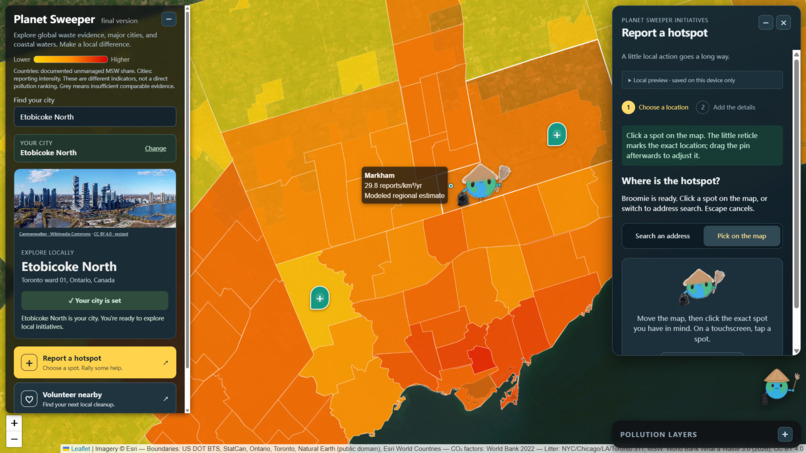Zoom in the map with the plus button
806x453 pixels.
[x=14, y=423]
